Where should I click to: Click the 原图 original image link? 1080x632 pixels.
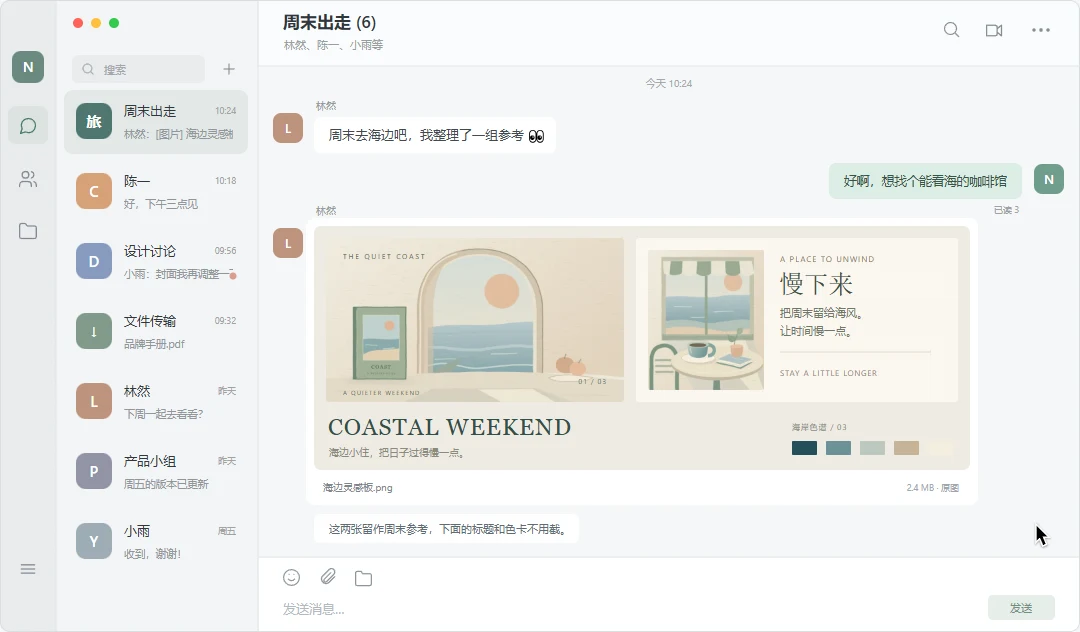click(950, 487)
